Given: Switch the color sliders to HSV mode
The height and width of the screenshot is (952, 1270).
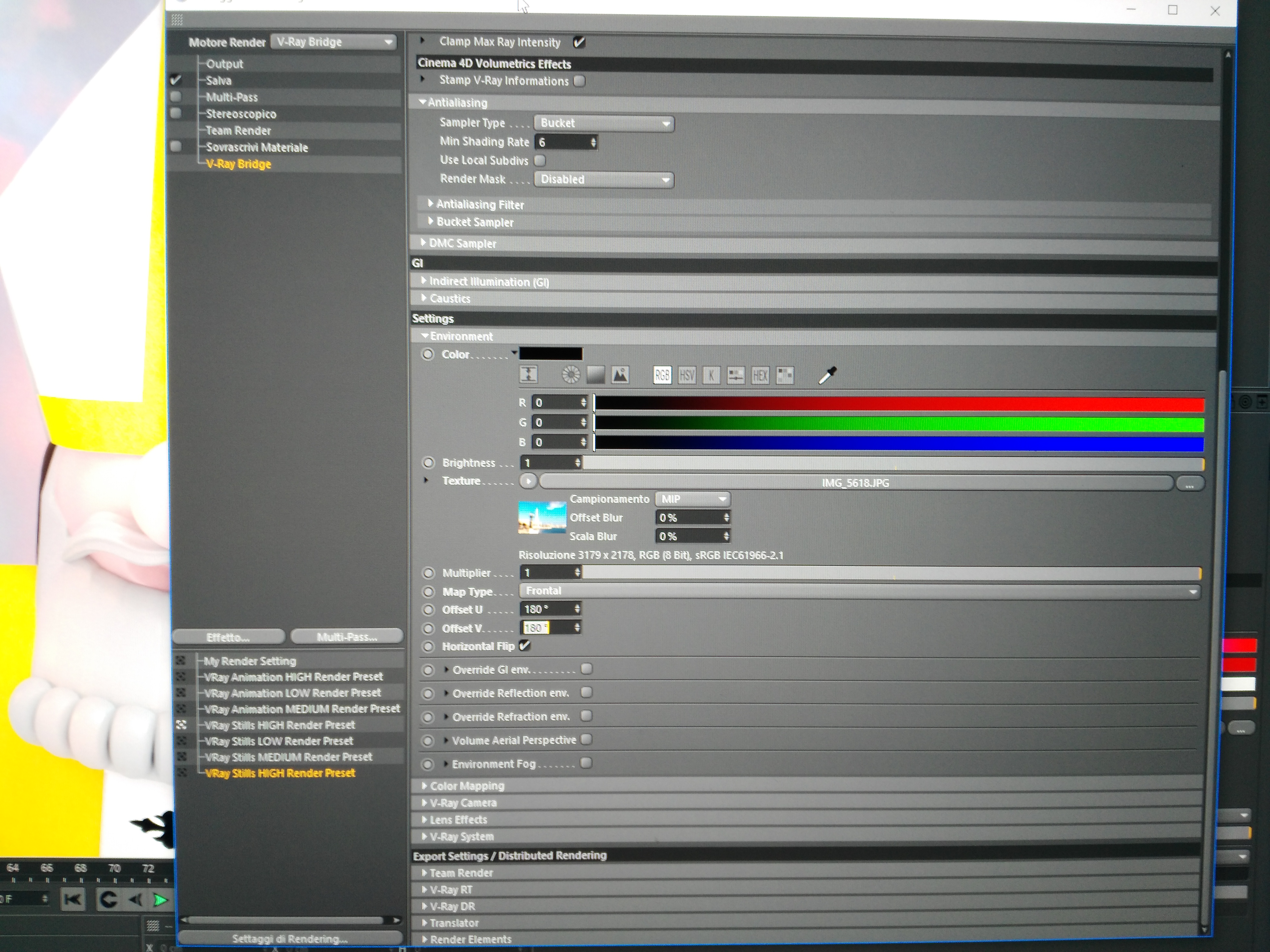Looking at the screenshot, I should coord(687,376).
